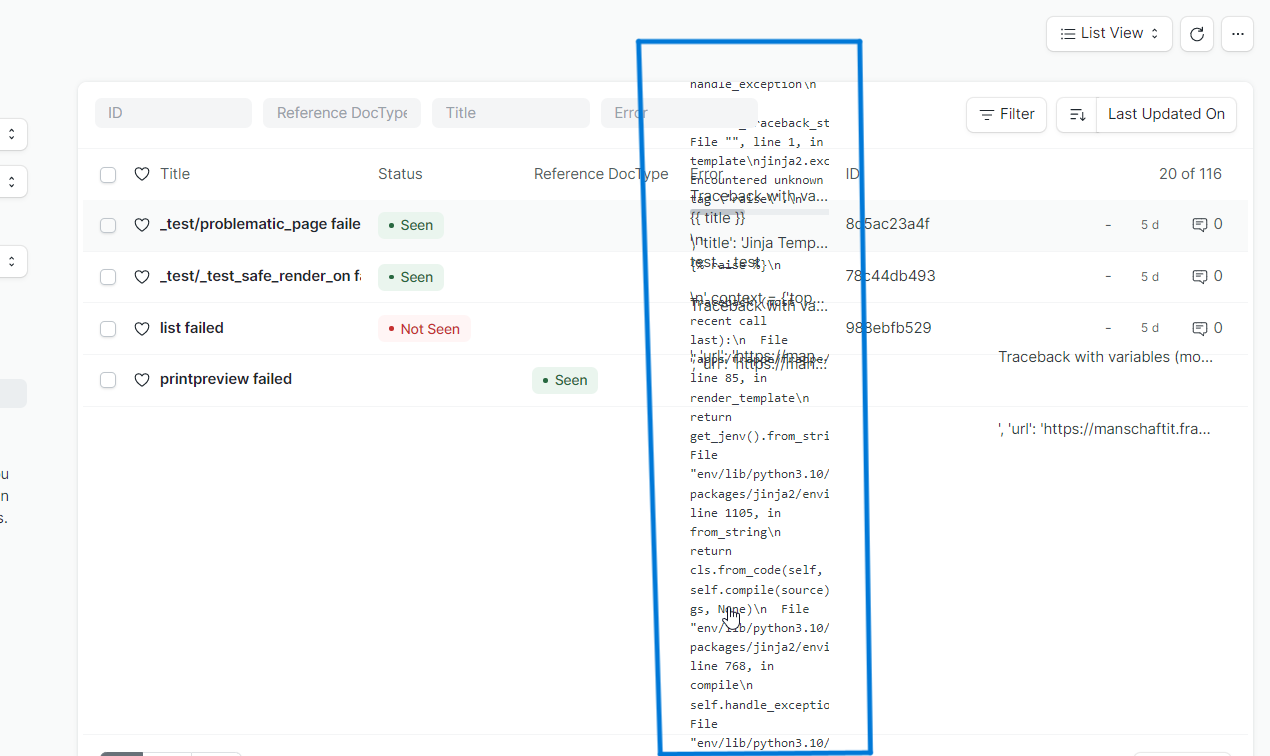Viewport: 1270px width, 756px height.
Task: Open the List View switcher dropdown
Action: tap(1109, 33)
